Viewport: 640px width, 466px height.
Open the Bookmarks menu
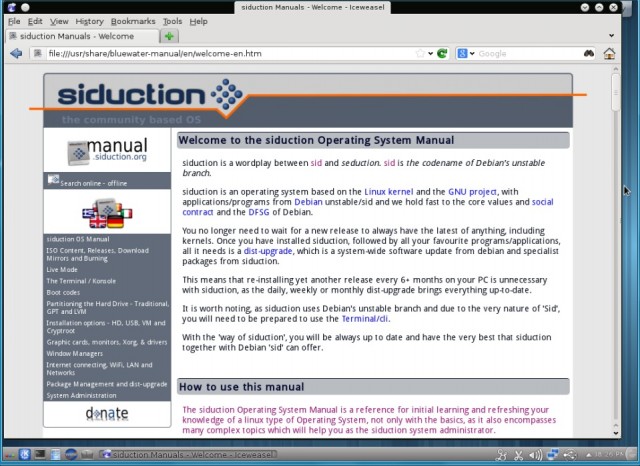[133, 21]
